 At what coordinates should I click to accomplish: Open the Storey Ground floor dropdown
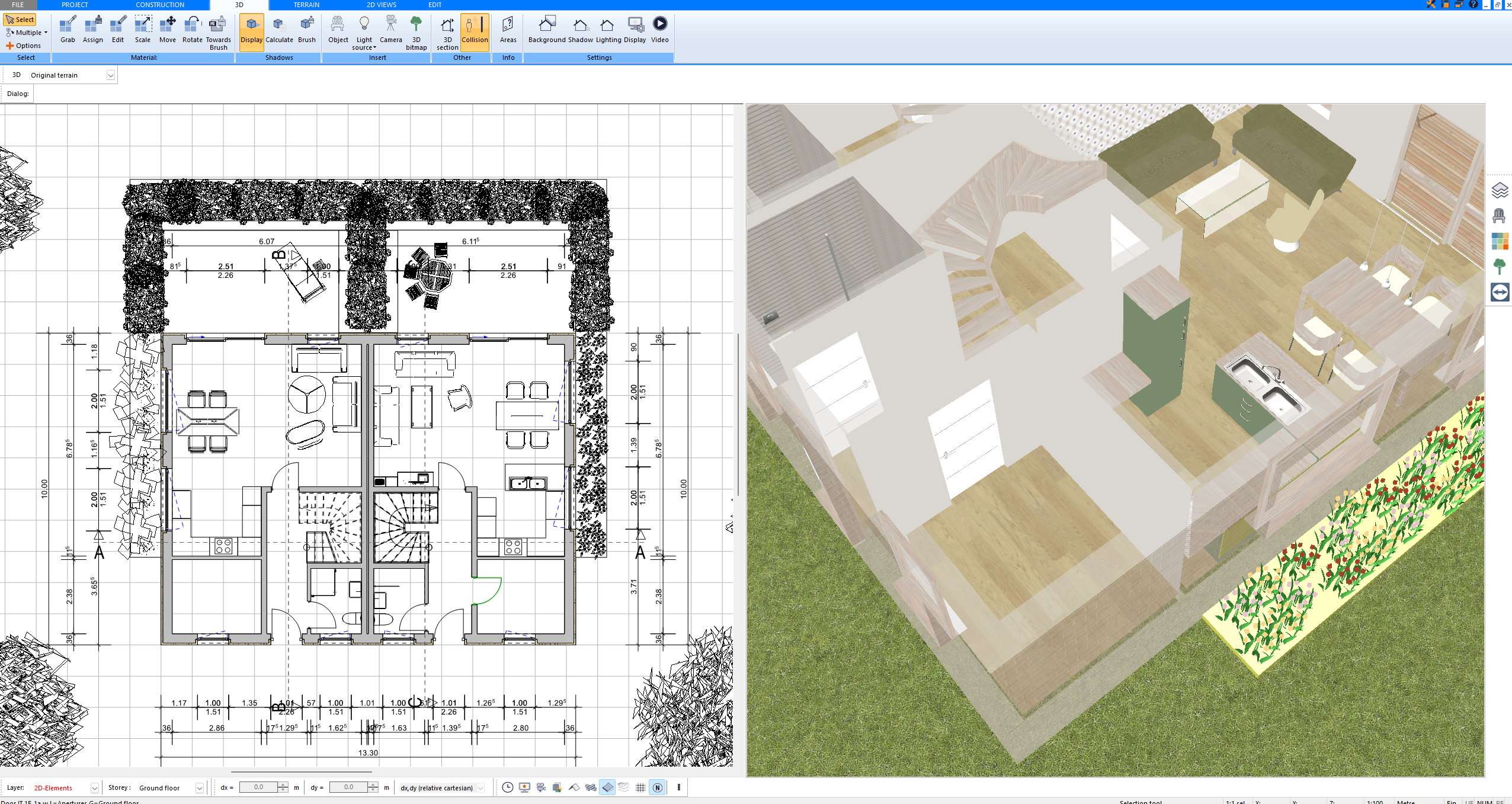click(199, 788)
